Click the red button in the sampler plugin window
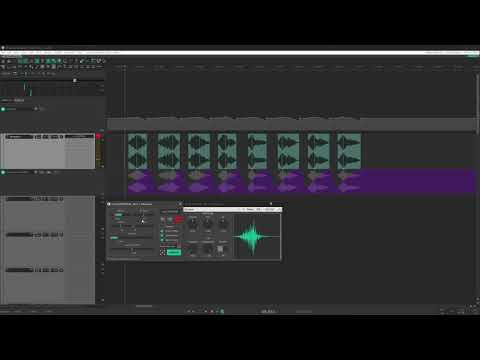This screenshot has width=480, height=360. coord(178,219)
